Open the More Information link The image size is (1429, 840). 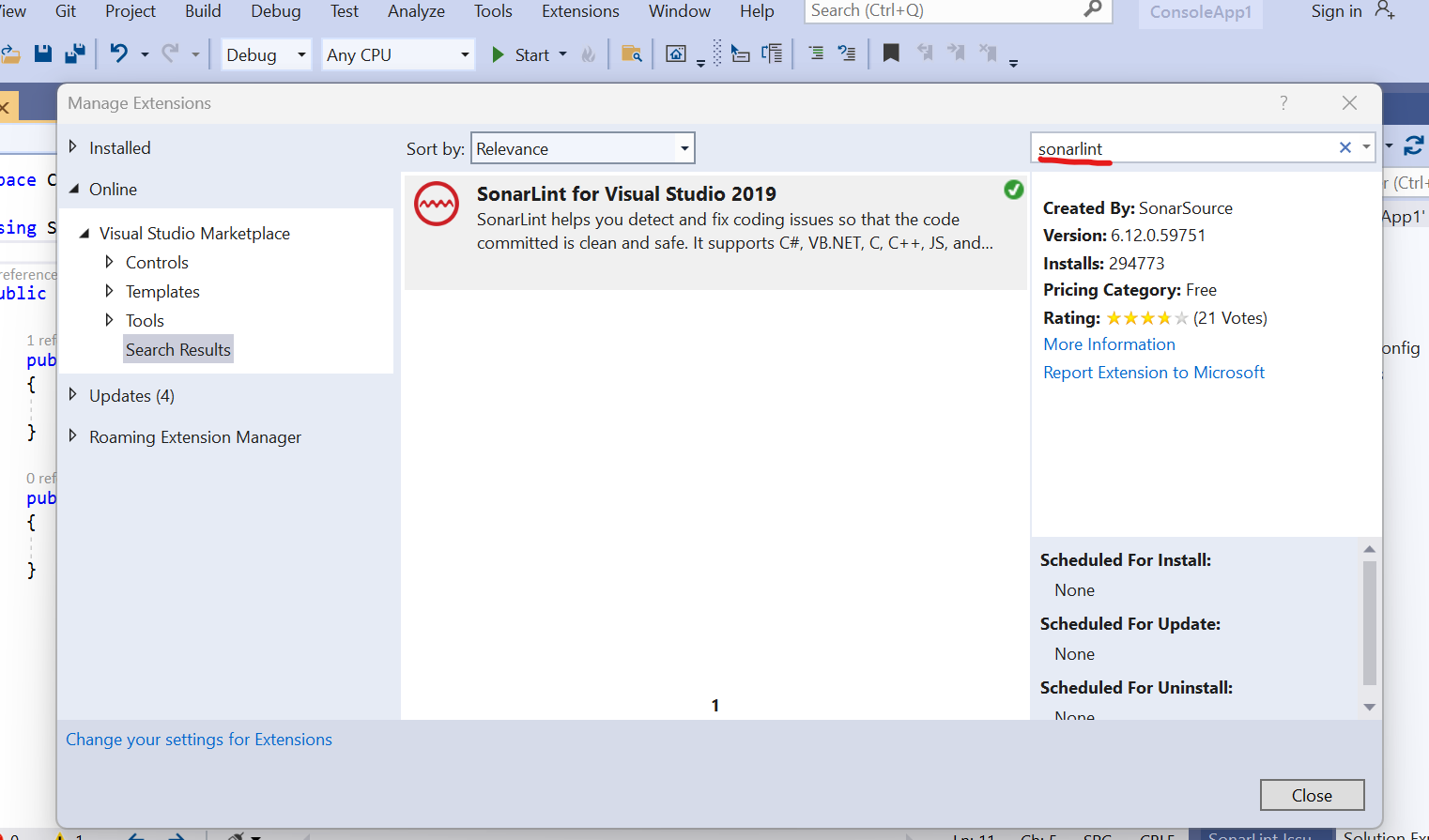coord(1109,344)
